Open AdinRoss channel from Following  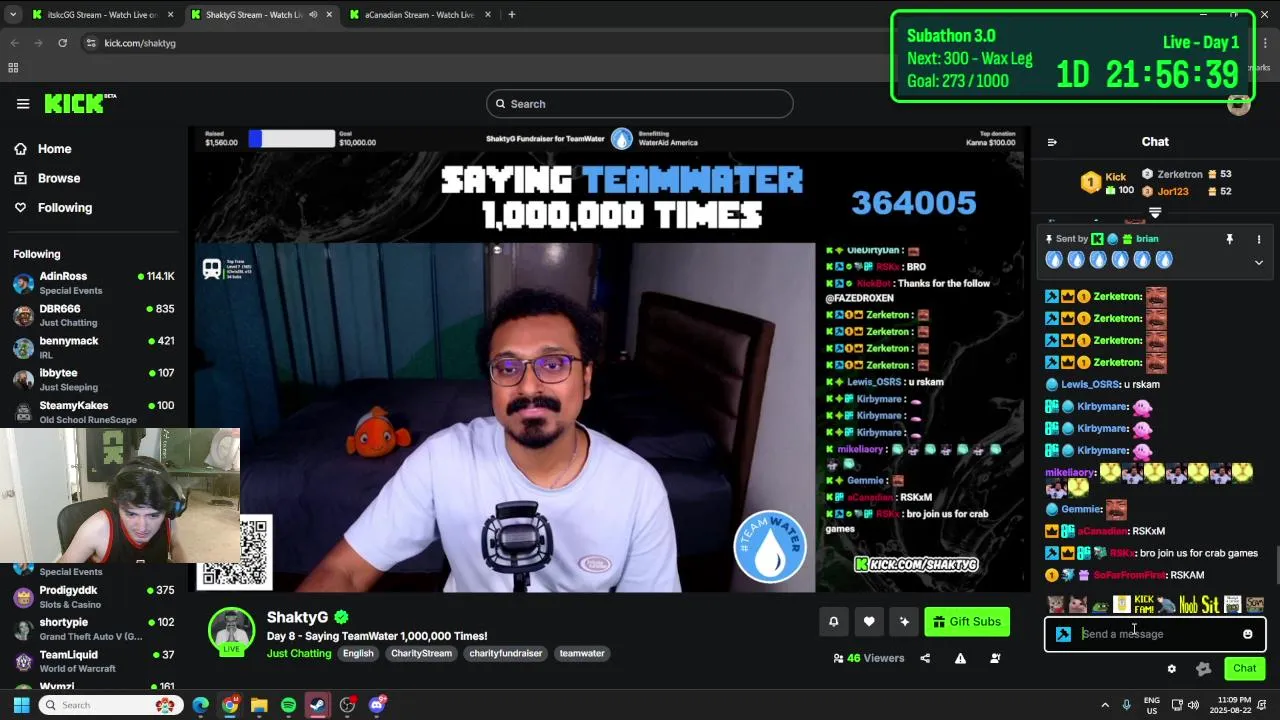[94, 283]
